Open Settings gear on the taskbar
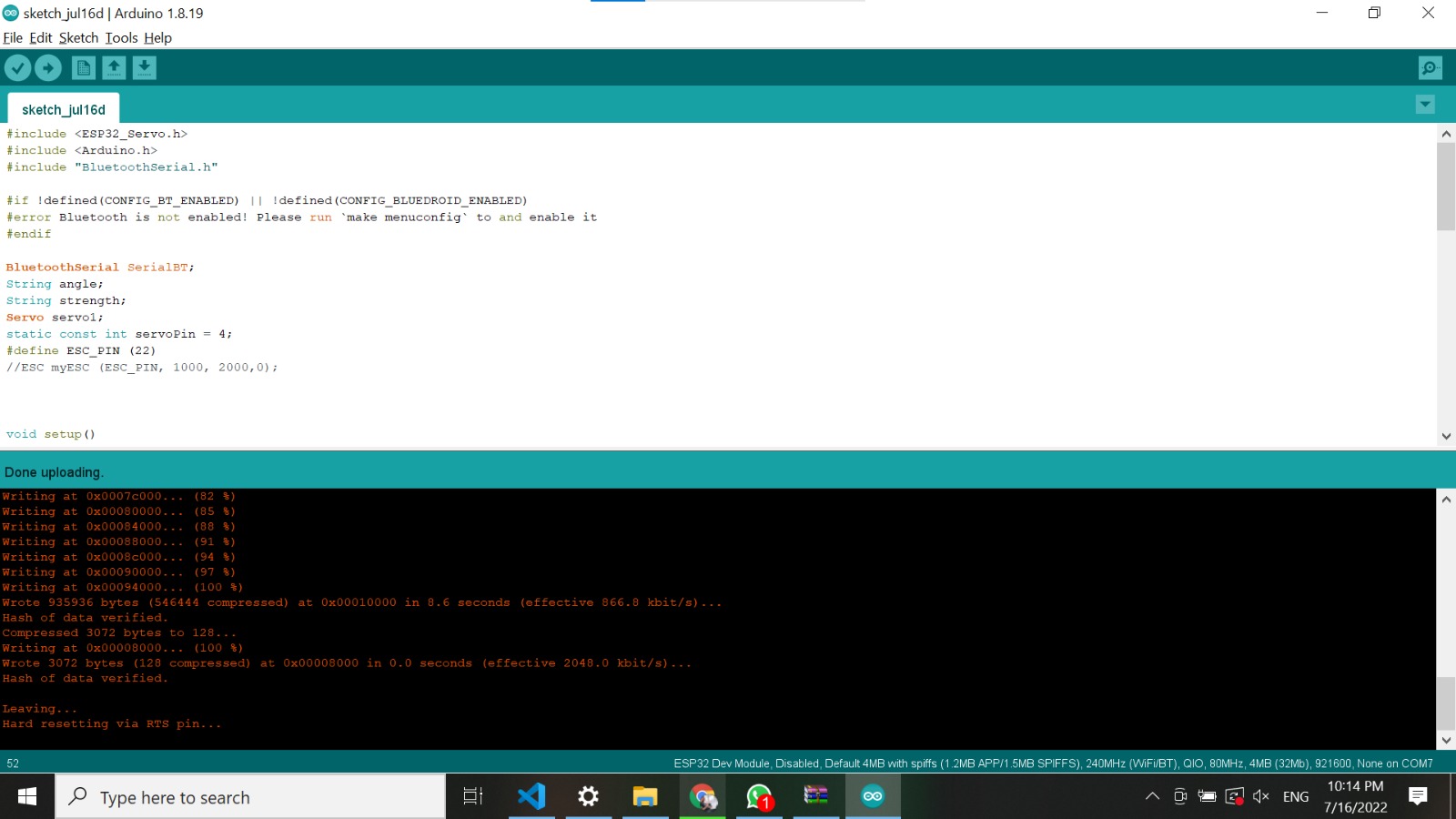The width and height of the screenshot is (1456, 819). [x=589, y=797]
